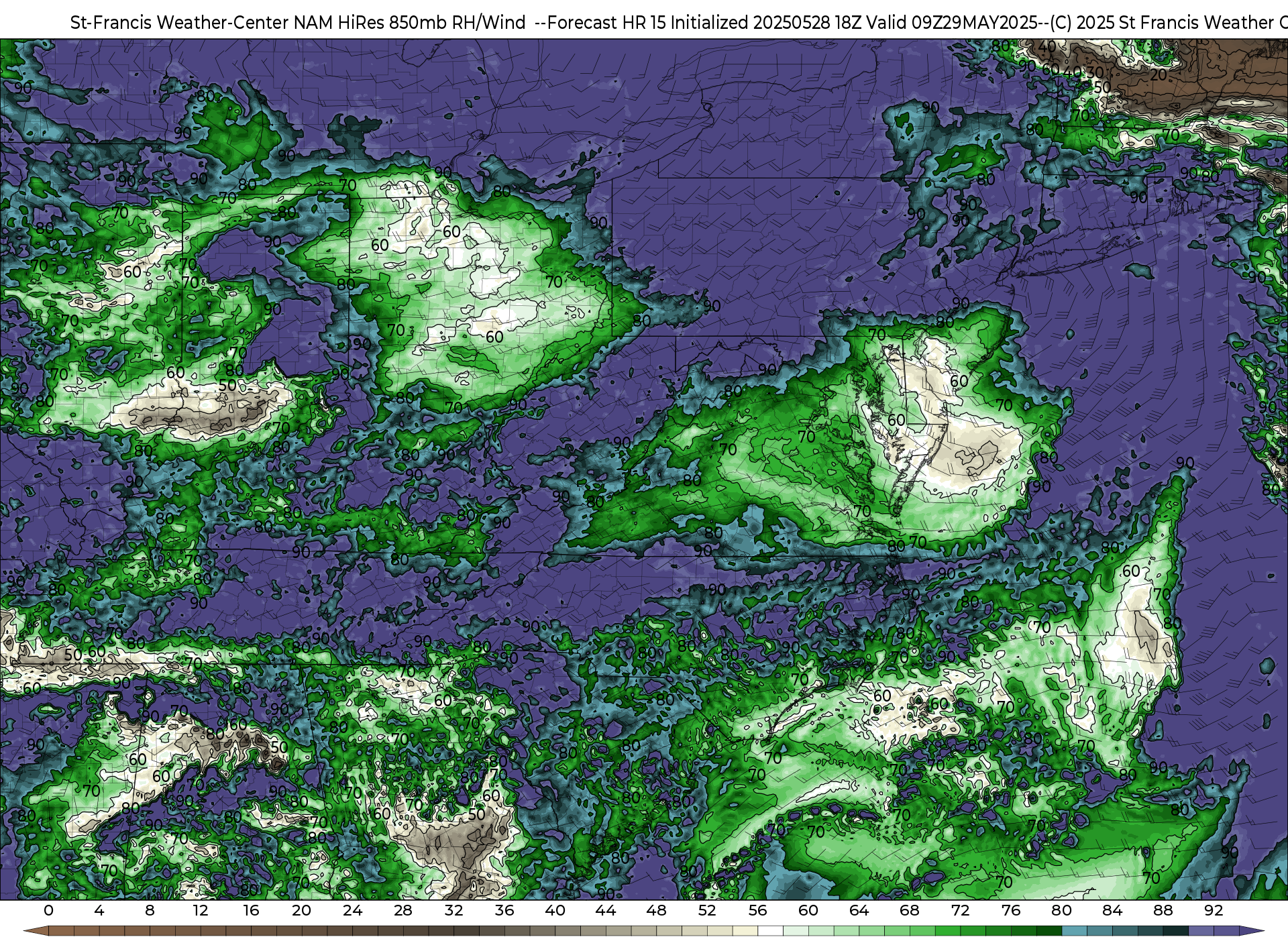Image resolution: width=1288 pixels, height=939 pixels.
Task: Click colorbar scale label "4"
Action: 99,910
